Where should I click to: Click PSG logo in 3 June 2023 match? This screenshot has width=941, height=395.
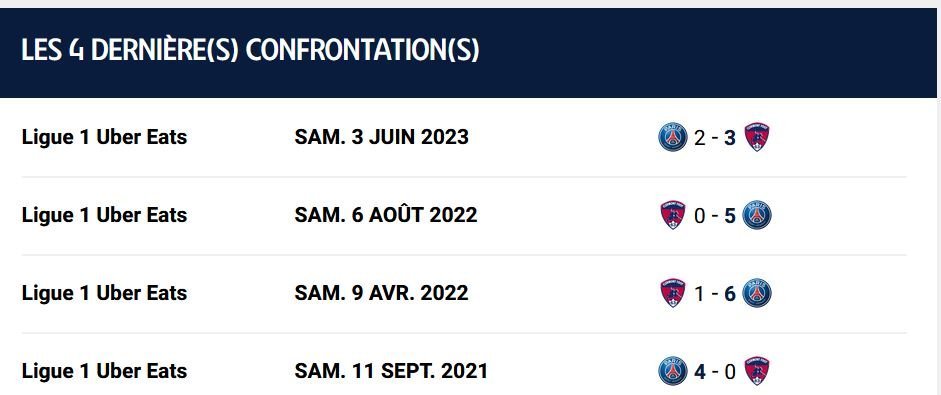(x=672, y=137)
